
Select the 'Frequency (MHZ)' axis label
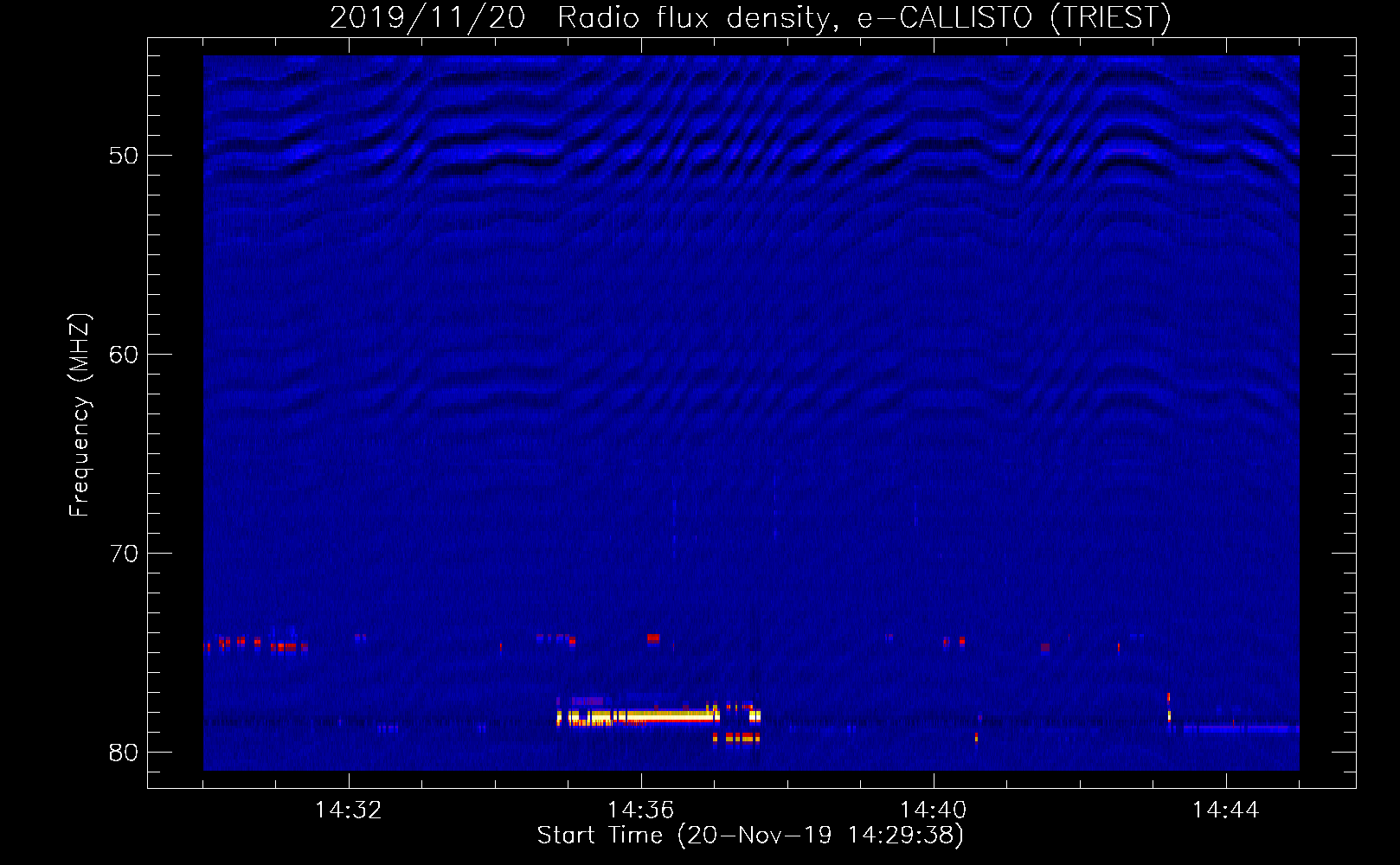click(79, 415)
